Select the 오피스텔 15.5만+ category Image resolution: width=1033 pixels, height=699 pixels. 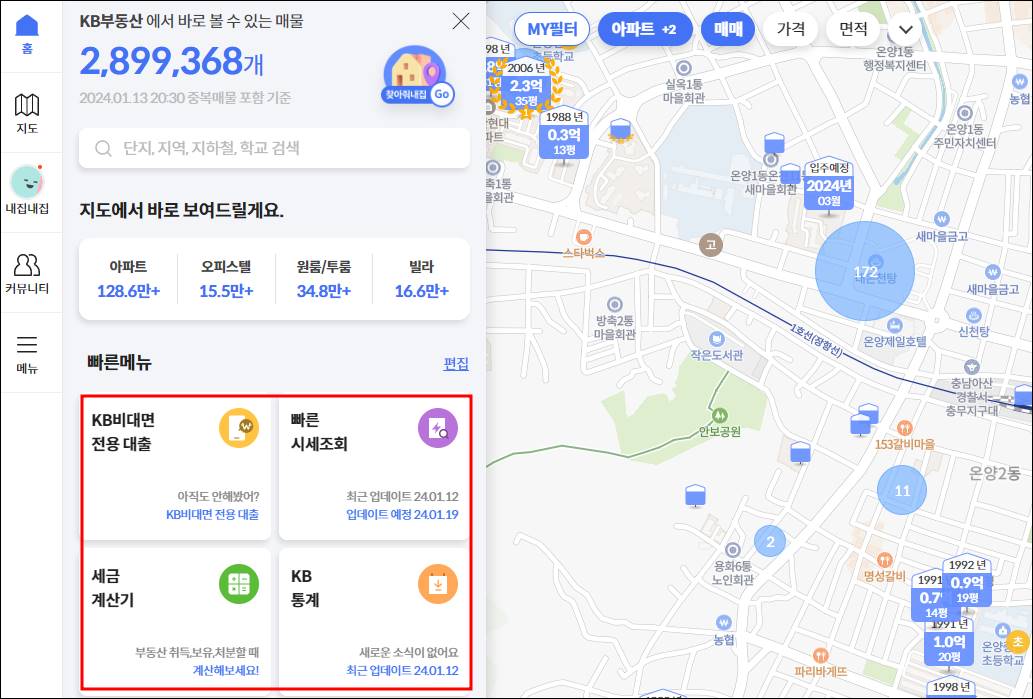[226, 279]
